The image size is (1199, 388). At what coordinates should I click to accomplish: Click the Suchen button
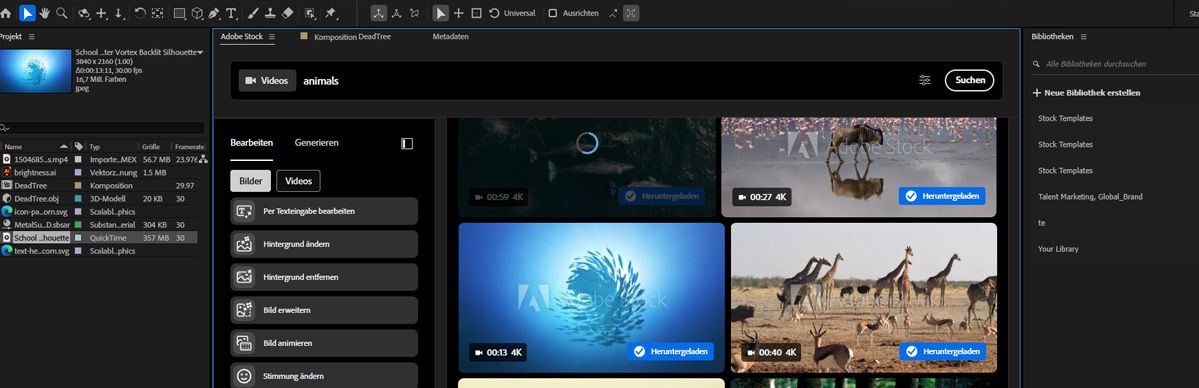[970, 80]
